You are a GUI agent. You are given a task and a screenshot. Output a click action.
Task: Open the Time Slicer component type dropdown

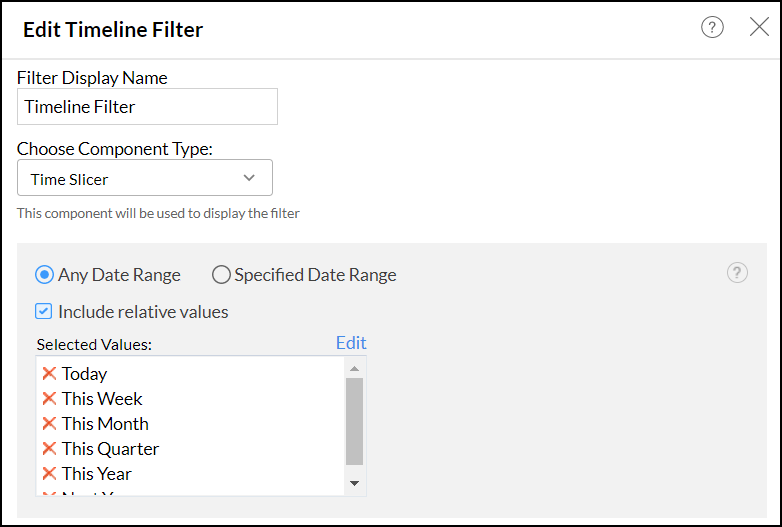pyautogui.click(x=145, y=179)
